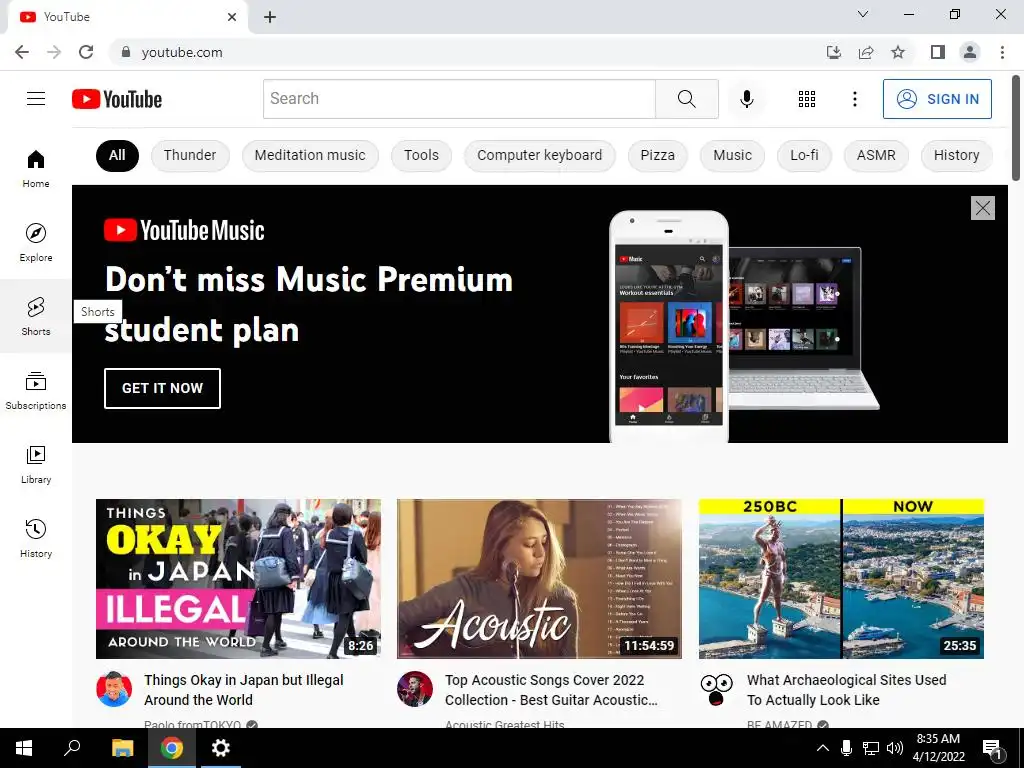This screenshot has height=768, width=1024.
Task: Toggle Chrome side panel
Action: 938,52
